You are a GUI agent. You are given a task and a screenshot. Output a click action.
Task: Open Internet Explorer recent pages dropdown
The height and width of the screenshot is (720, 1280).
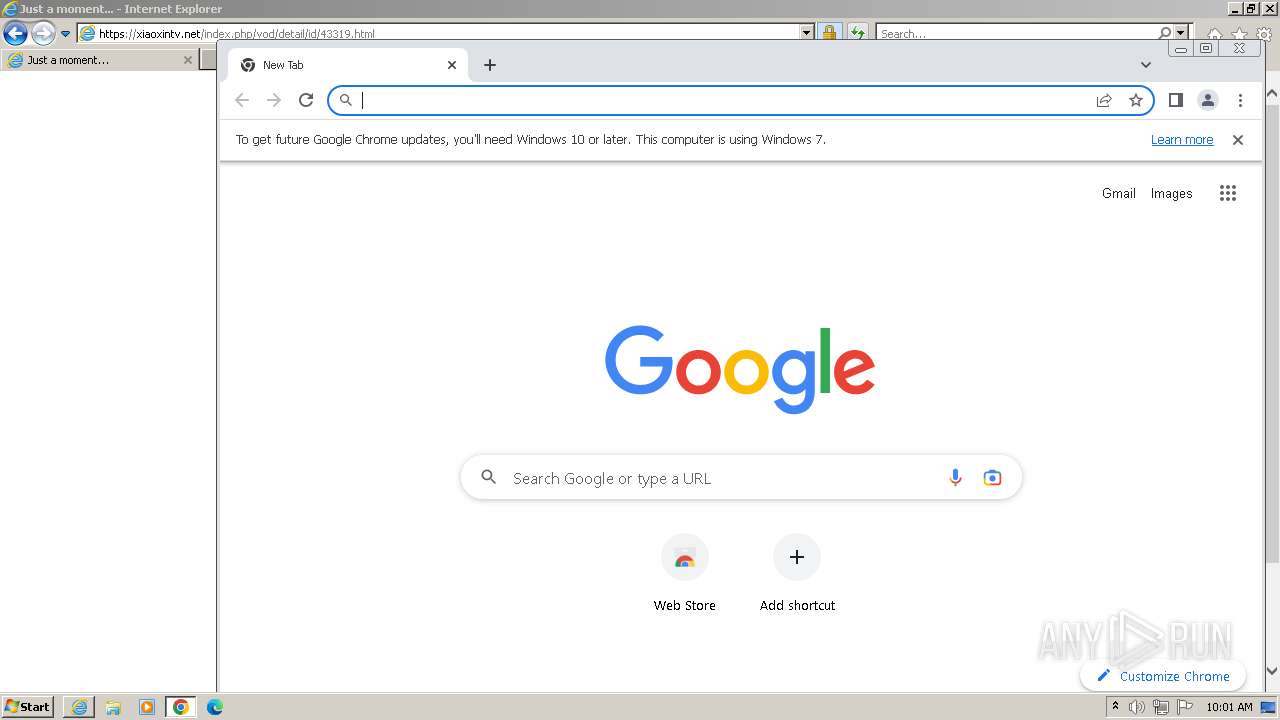point(65,33)
